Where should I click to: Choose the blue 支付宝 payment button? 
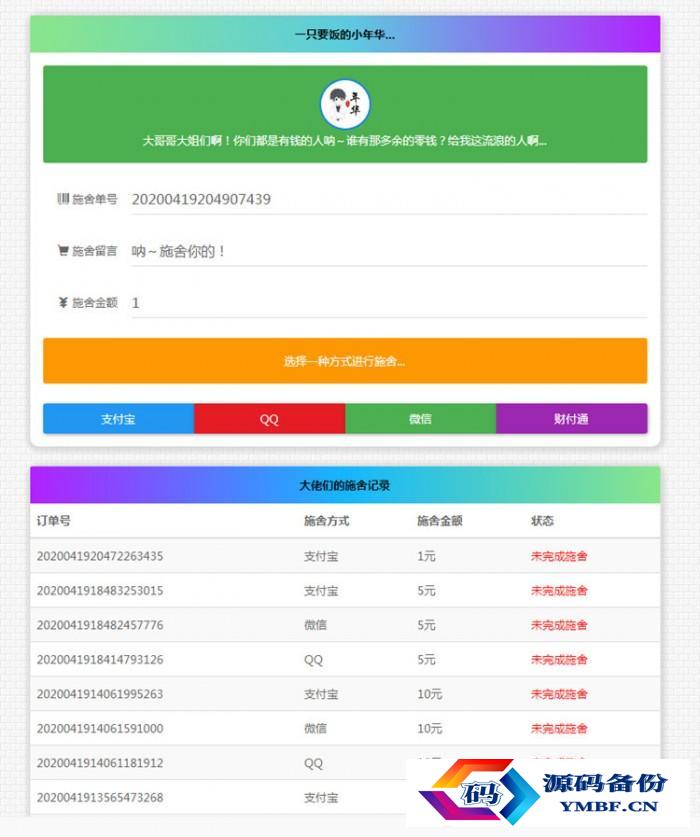tap(119, 419)
